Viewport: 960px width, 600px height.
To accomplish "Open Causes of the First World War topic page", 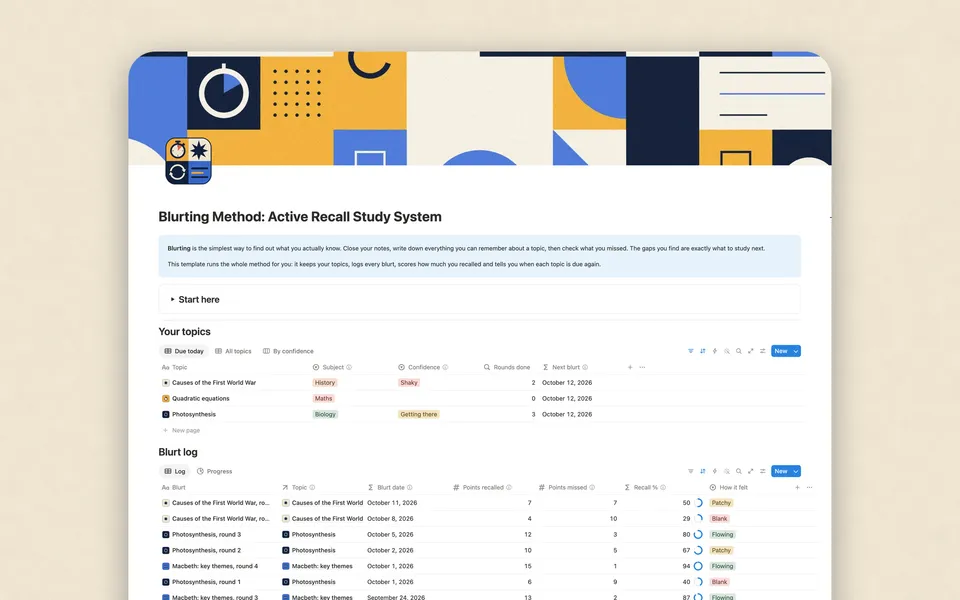I will click(214, 383).
